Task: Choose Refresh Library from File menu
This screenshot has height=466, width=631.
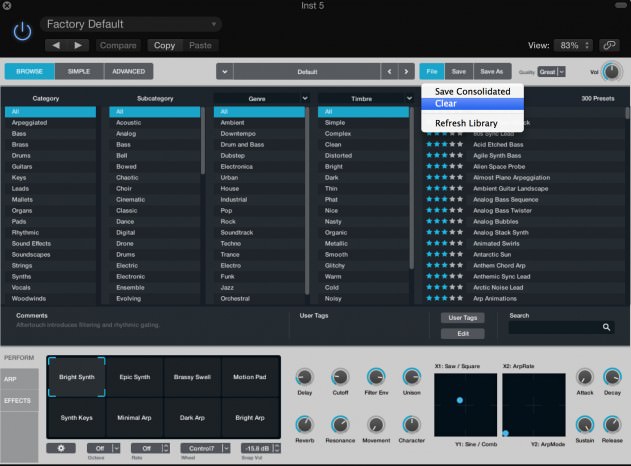Action: click(x=472, y=123)
